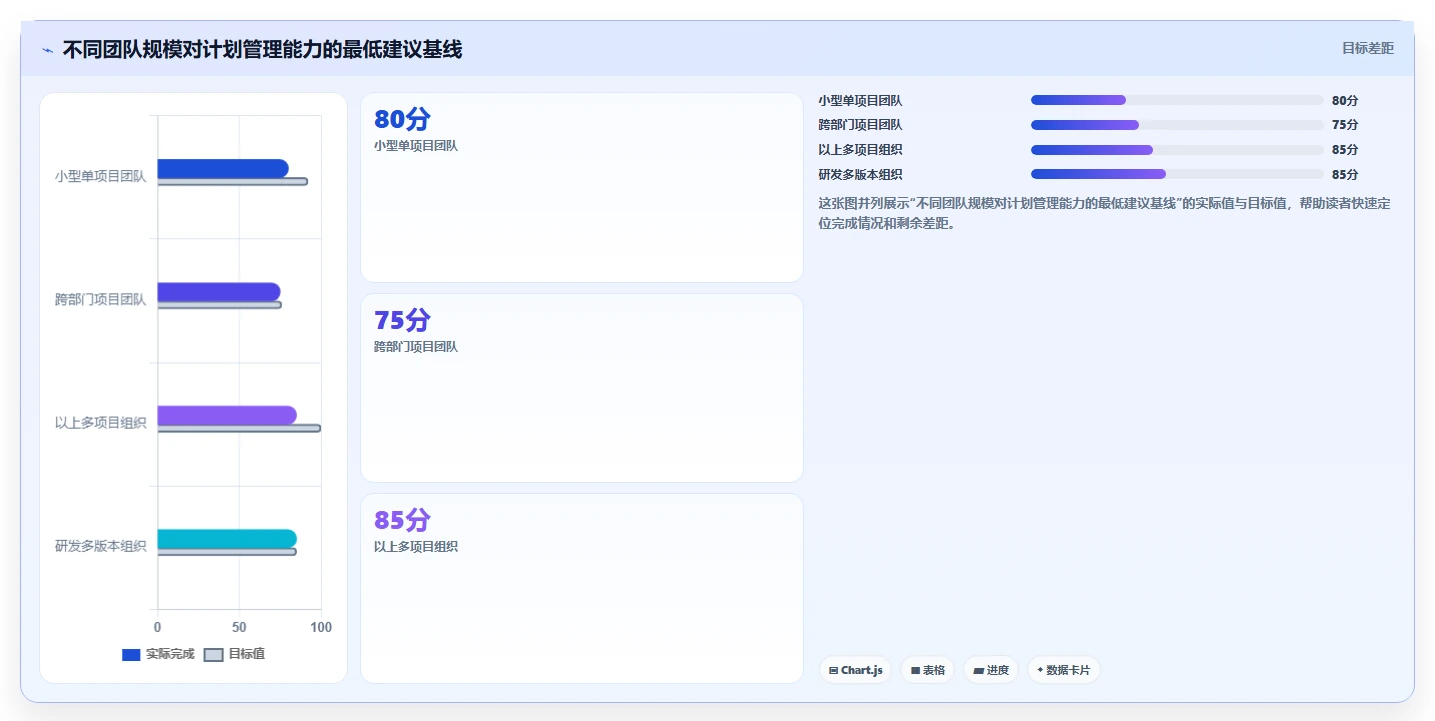
Task: Select the 表格 tag
Action: point(928,670)
